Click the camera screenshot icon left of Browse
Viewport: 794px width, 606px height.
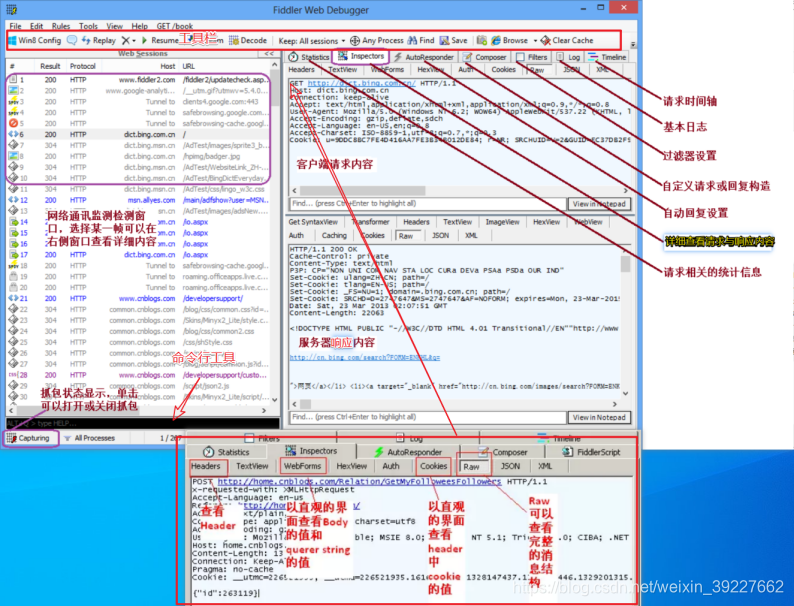point(482,40)
